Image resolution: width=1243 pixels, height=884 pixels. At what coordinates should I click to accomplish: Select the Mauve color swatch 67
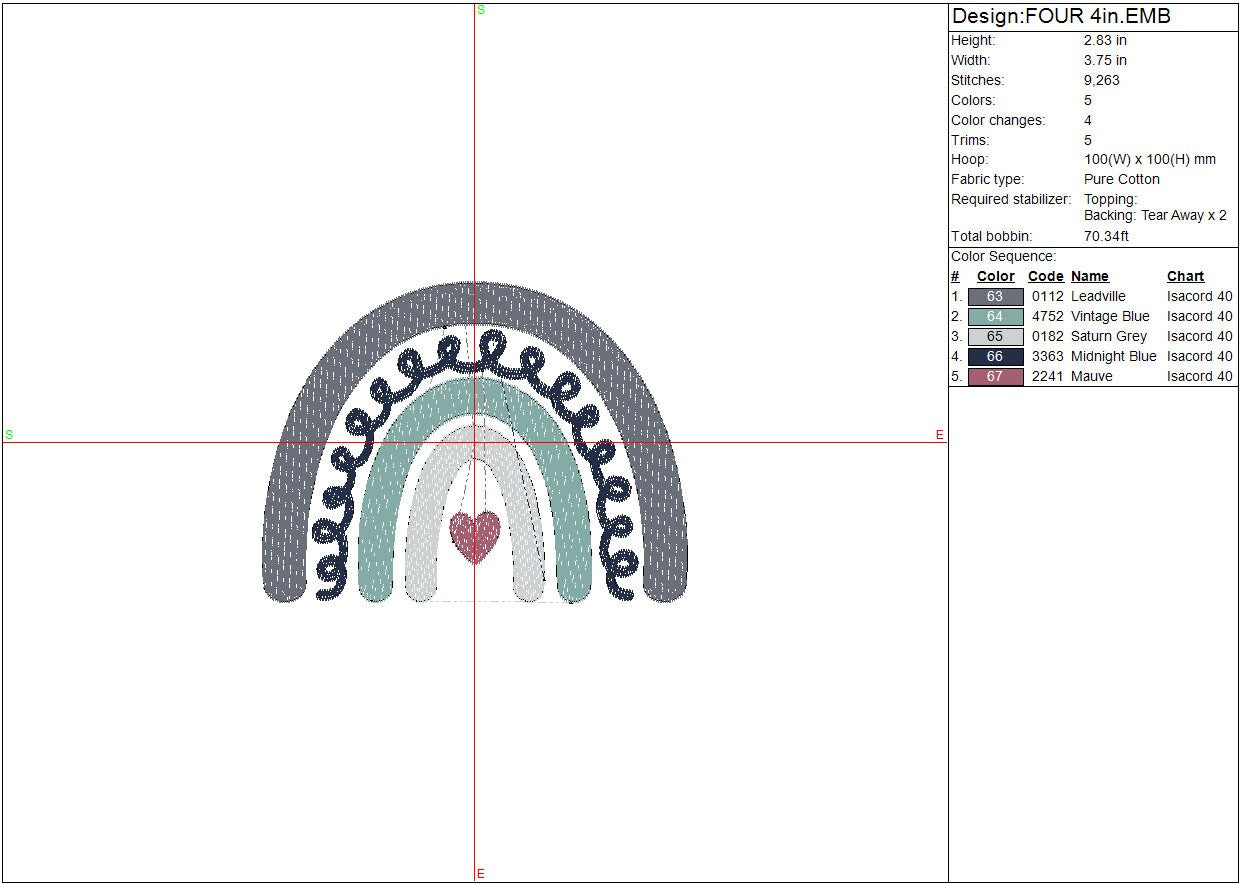click(x=995, y=377)
